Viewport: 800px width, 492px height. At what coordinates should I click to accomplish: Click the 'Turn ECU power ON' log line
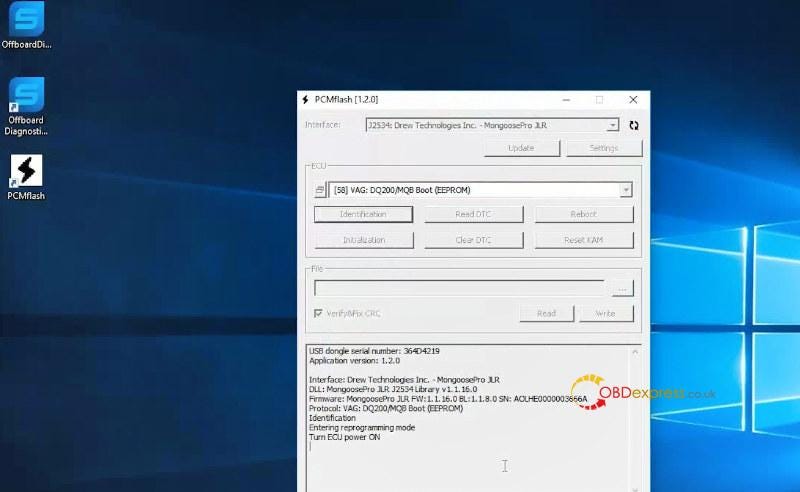[x=344, y=437]
